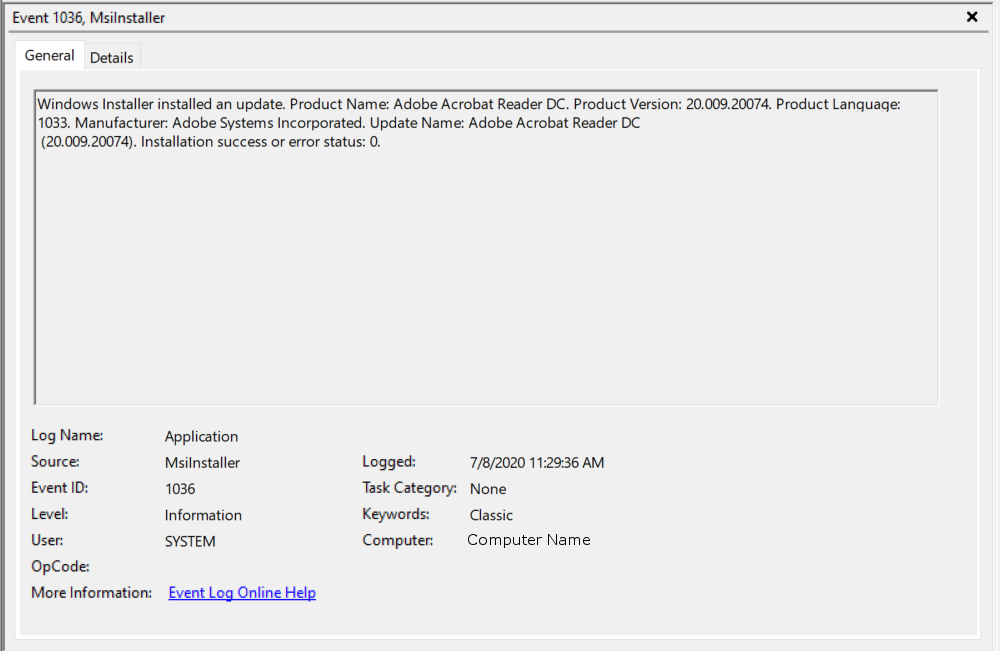Select the Event ID value '1036'
Viewport: 1000px width, 651px height.
pyautogui.click(x=180, y=489)
